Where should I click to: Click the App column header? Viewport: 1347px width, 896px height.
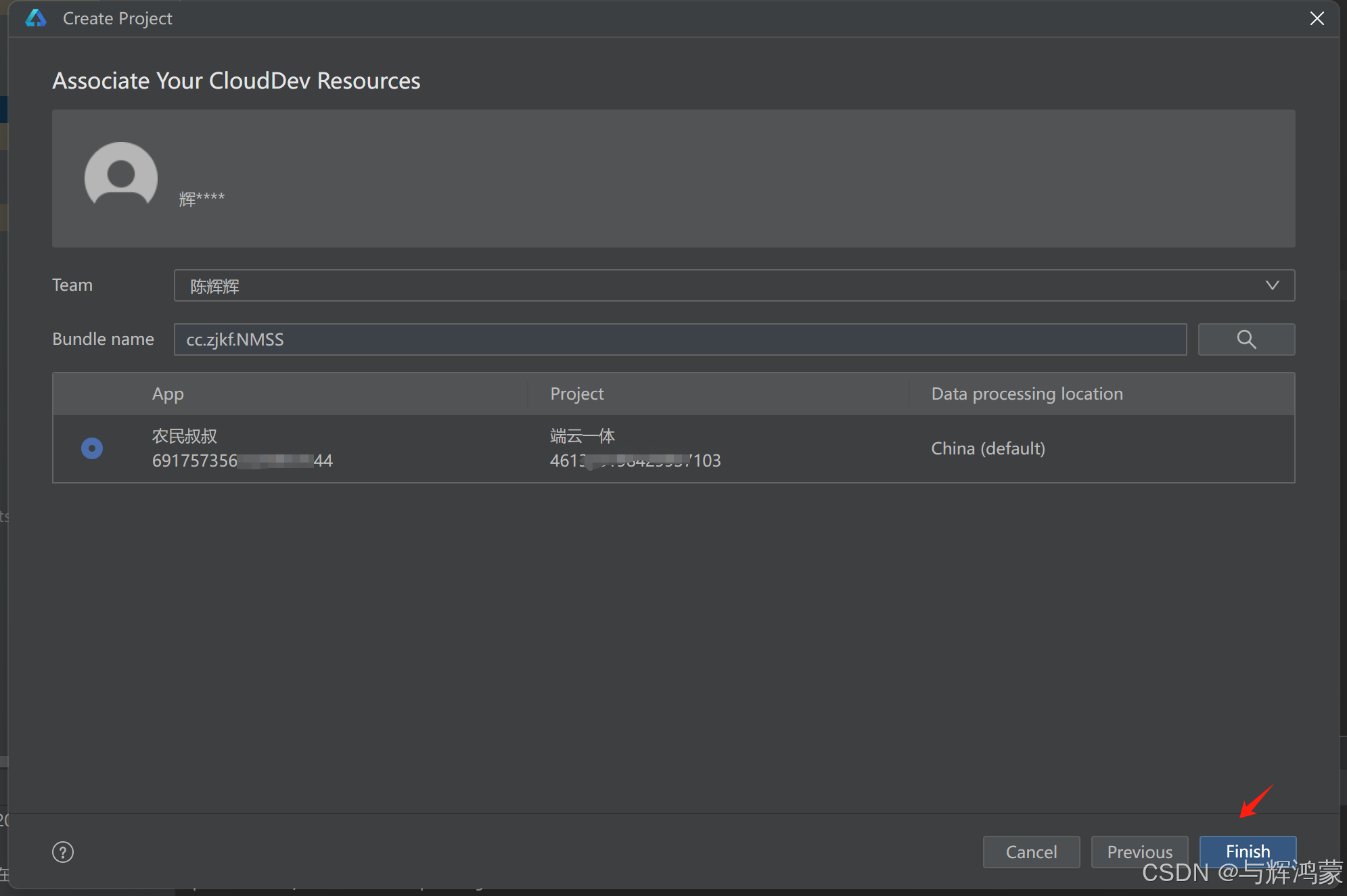(x=168, y=394)
